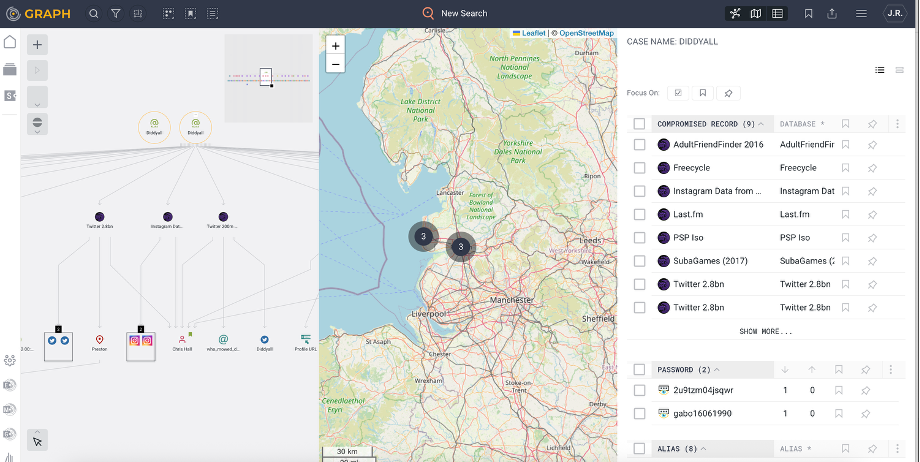Open the gear settings icon in sidebar
The height and width of the screenshot is (462, 920).
coord(9,360)
